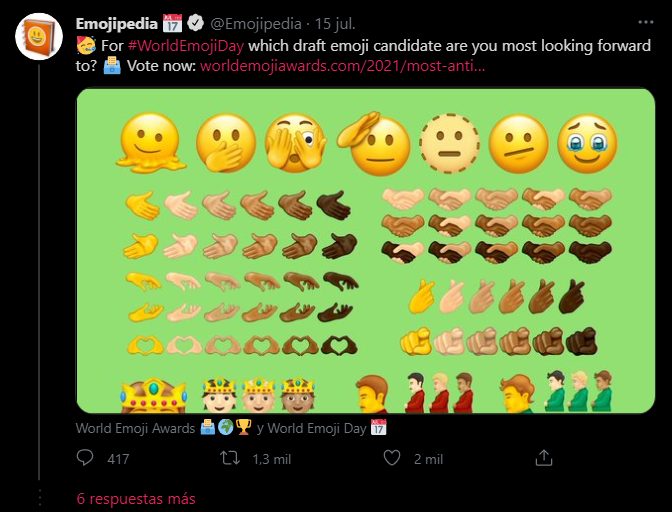672x512 pixels.
Task: Click the Emojipedia account name
Action: pyautogui.click(x=116, y=22)
